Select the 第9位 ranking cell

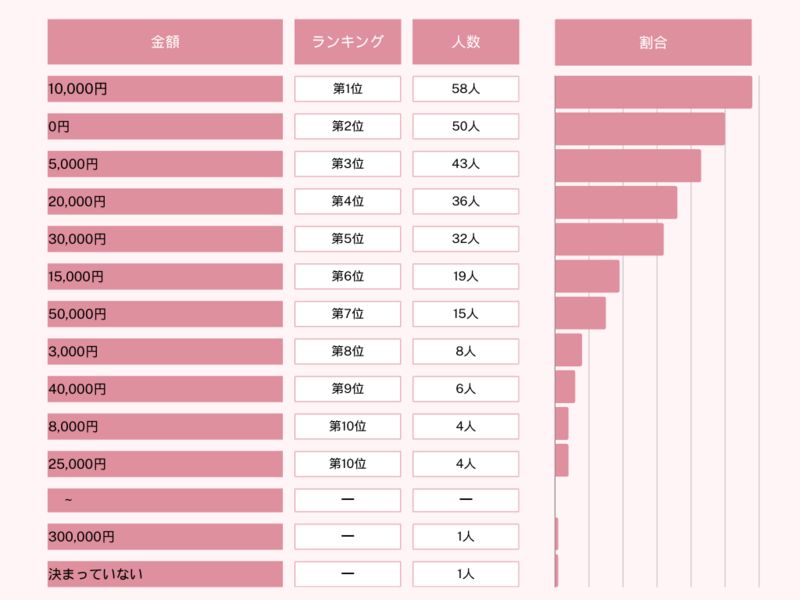pos(347,389)
